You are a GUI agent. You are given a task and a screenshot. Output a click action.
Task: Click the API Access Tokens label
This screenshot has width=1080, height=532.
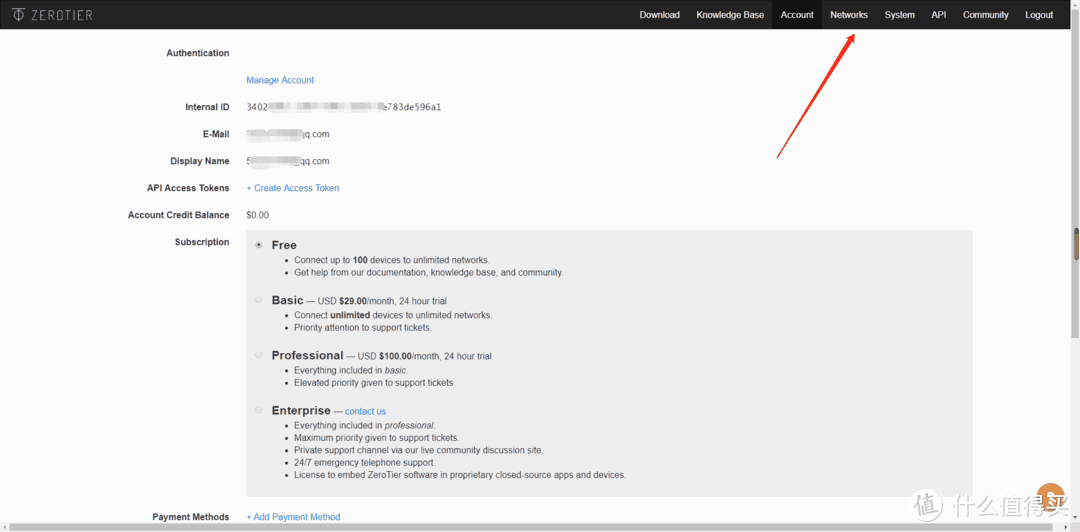tap(188, 187)
